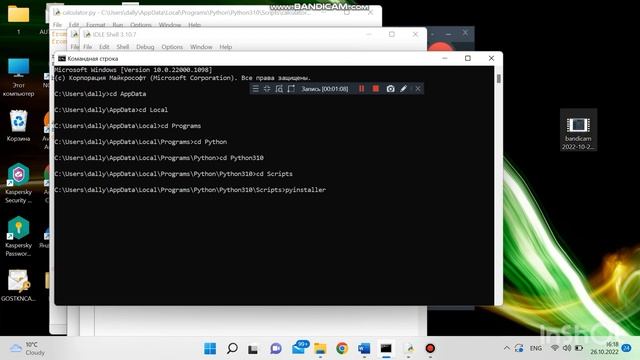
Task: Click the magnifier rectangle icon in the recording bar
Action: pos(279,89)
